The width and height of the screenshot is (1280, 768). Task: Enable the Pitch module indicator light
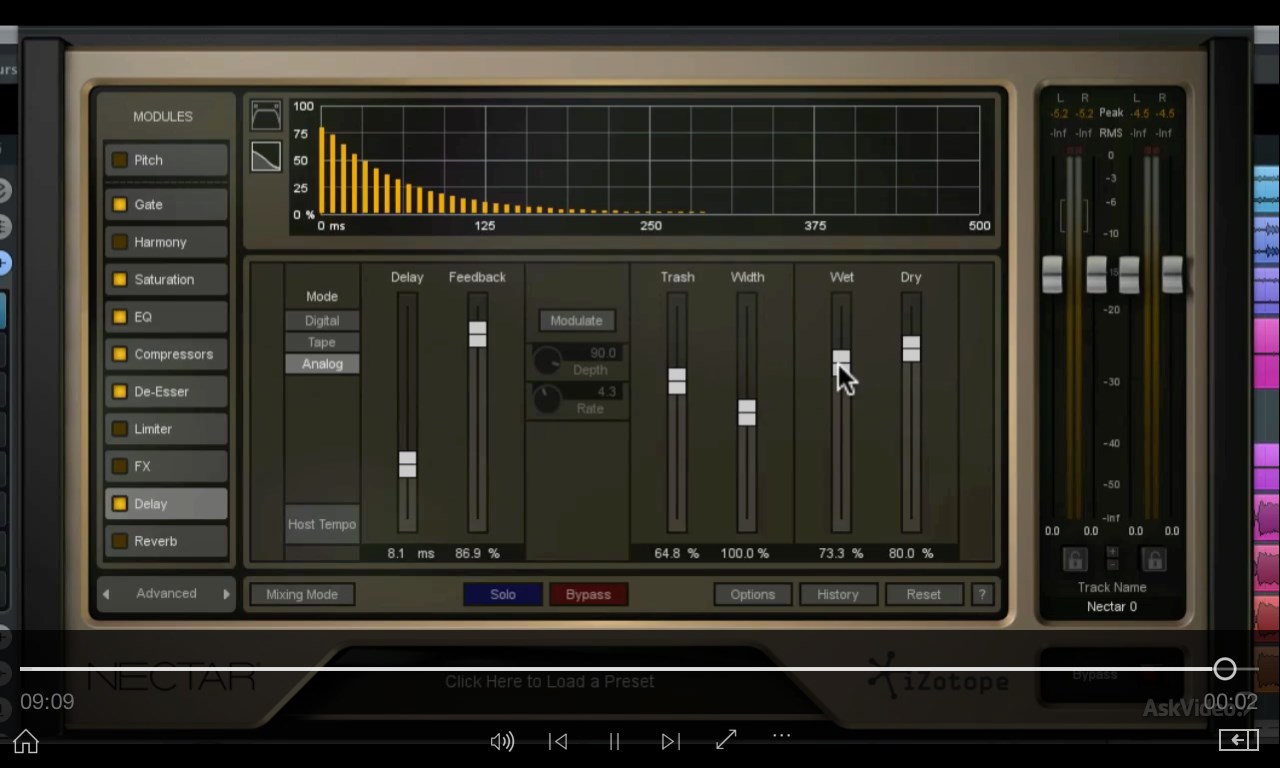120,160
